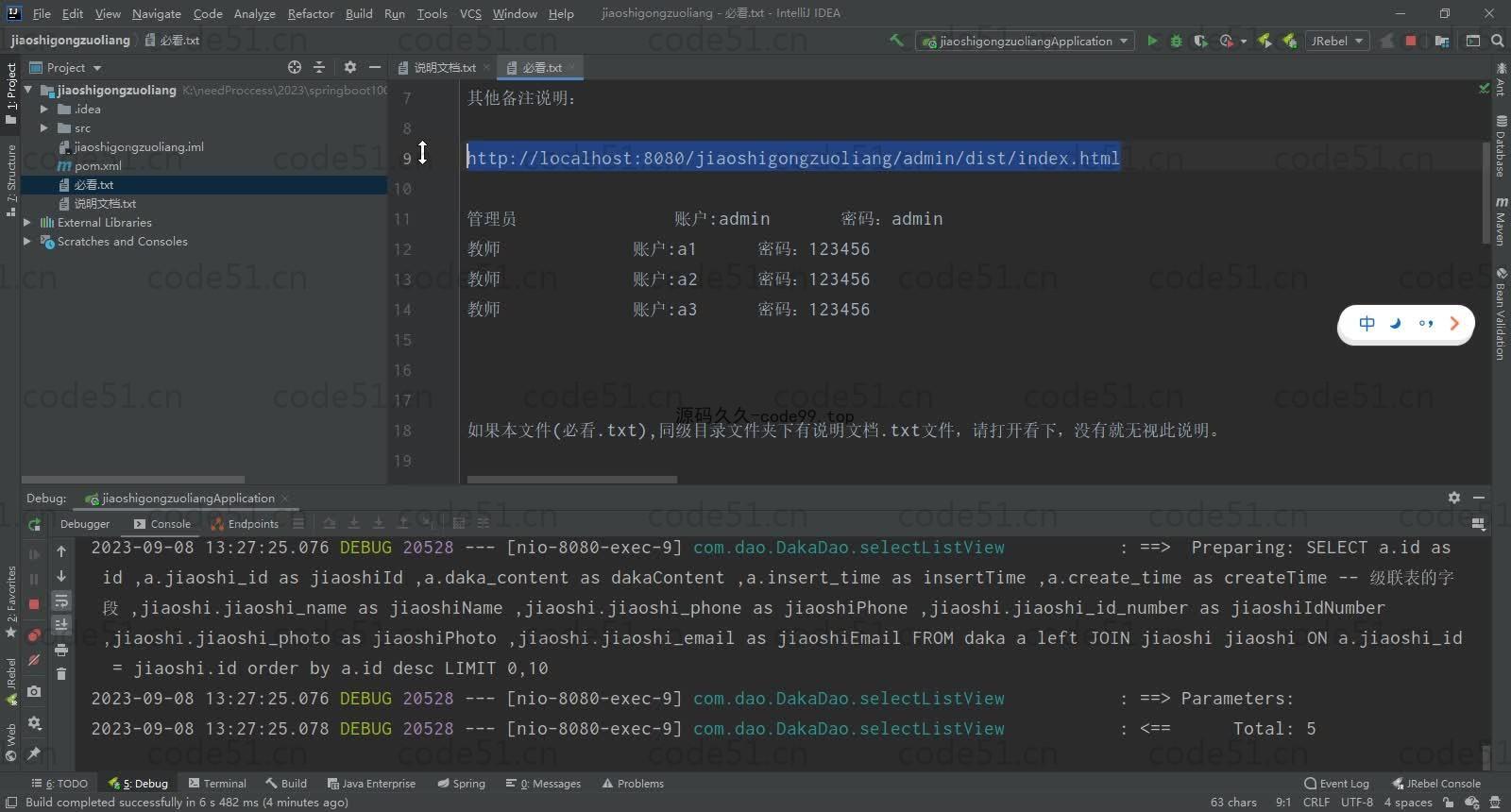The height and width of the screenshot is (812, 1511).
Task: Toggle IME moon half-width mode
Action: click(1396, 324)
